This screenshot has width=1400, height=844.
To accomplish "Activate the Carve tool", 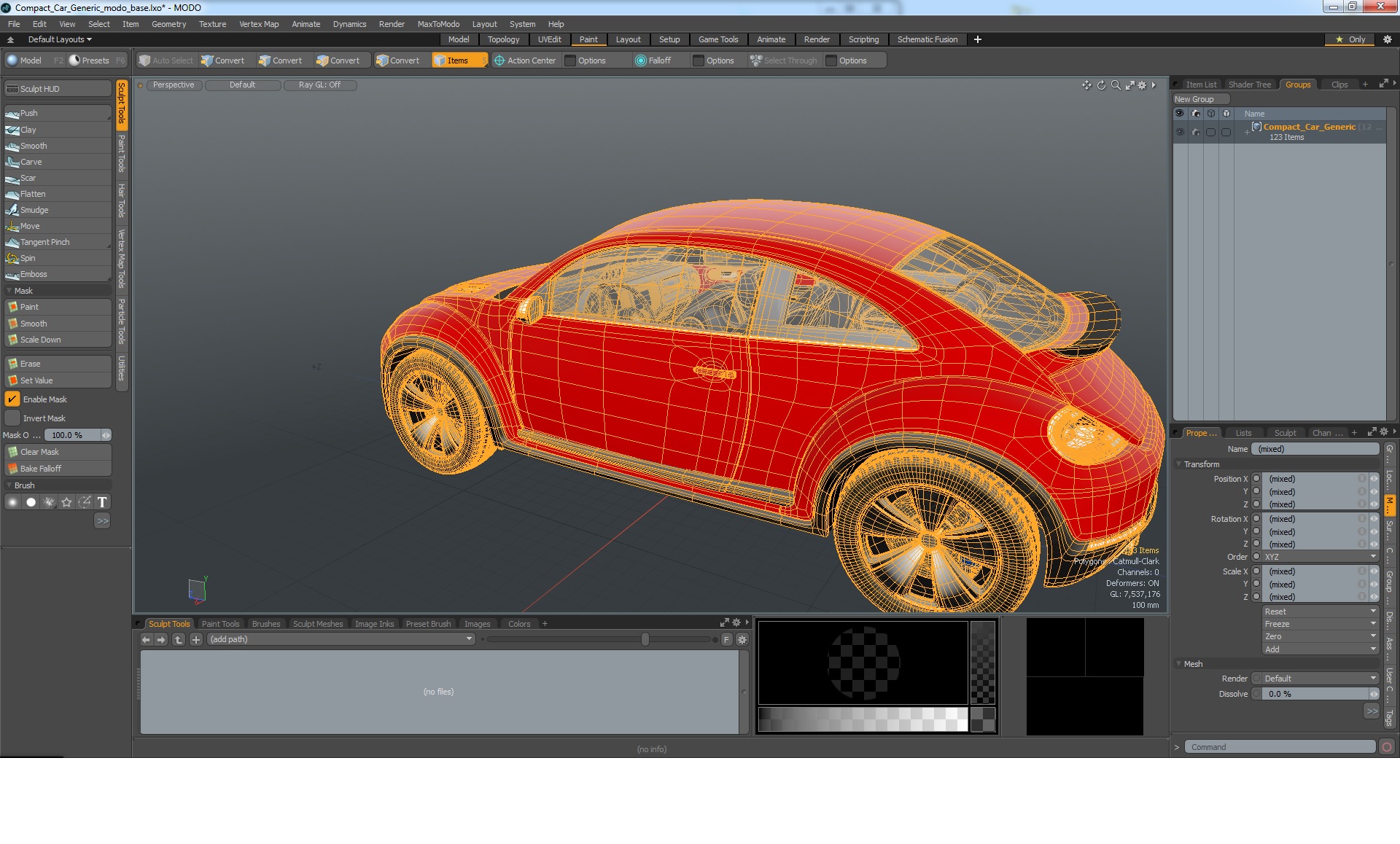I will pyautogui.click(x=58, y=162).
